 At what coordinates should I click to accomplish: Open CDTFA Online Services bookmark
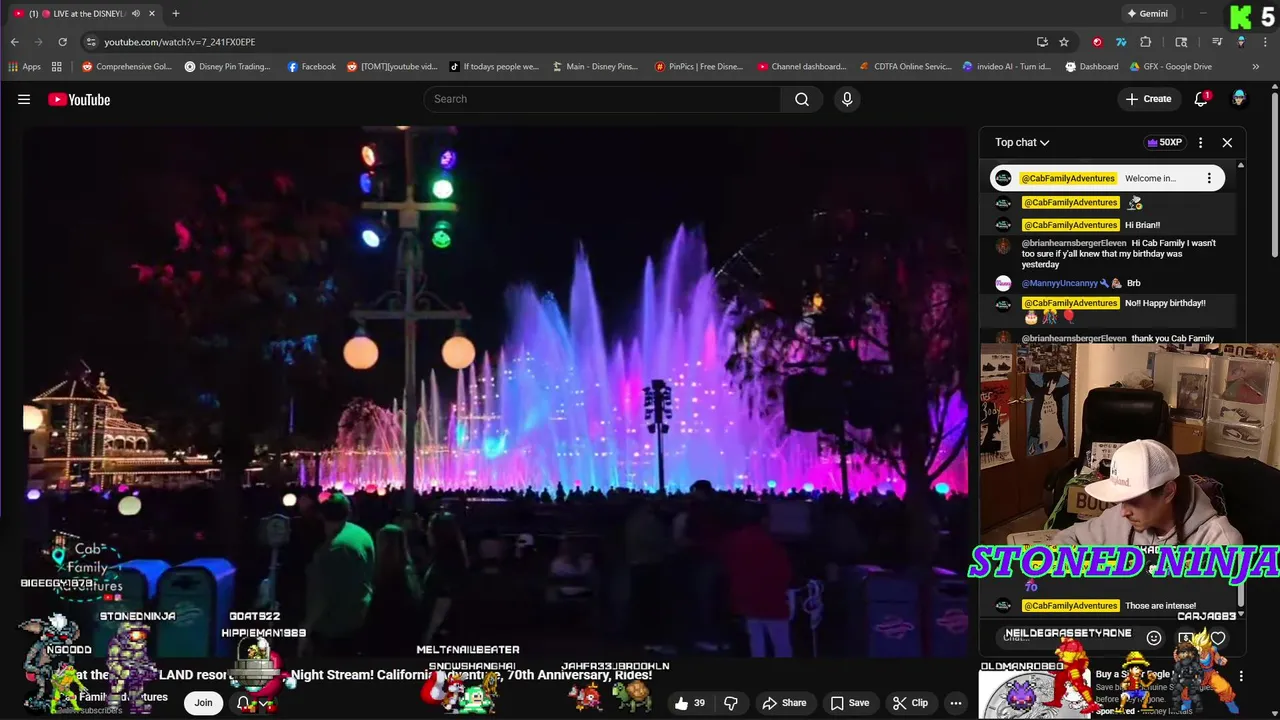click(x=906, y=67)
